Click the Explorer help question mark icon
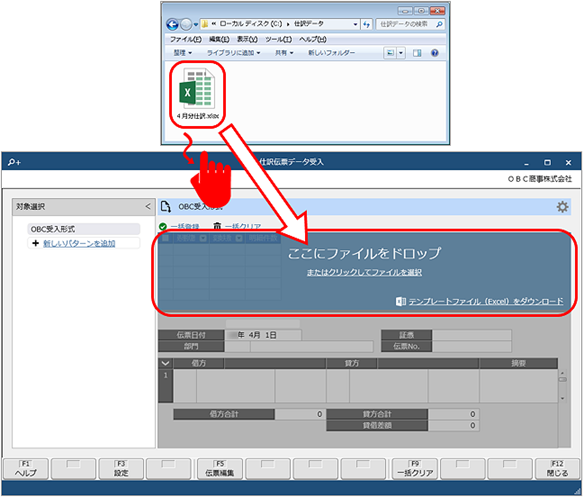The image size is (584, 497). point(435,53)
